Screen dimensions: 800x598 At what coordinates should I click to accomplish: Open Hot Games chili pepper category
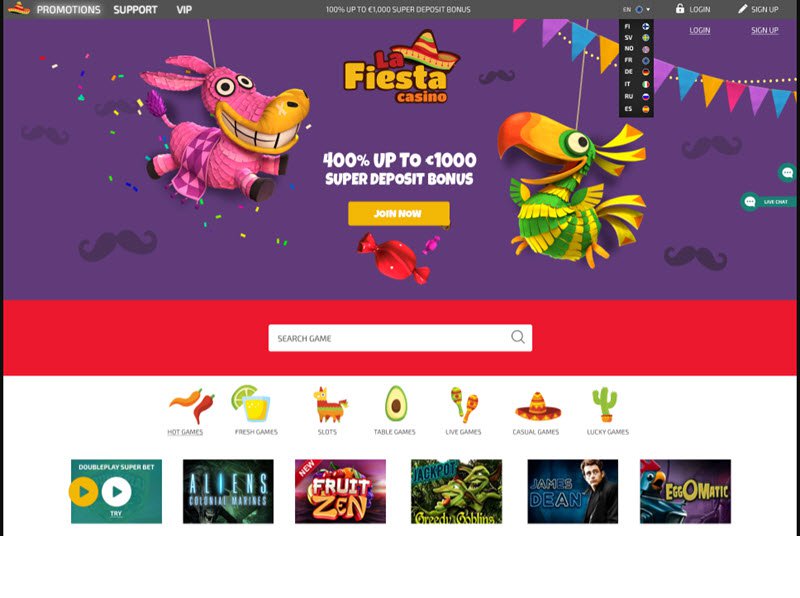pos(191,406)
